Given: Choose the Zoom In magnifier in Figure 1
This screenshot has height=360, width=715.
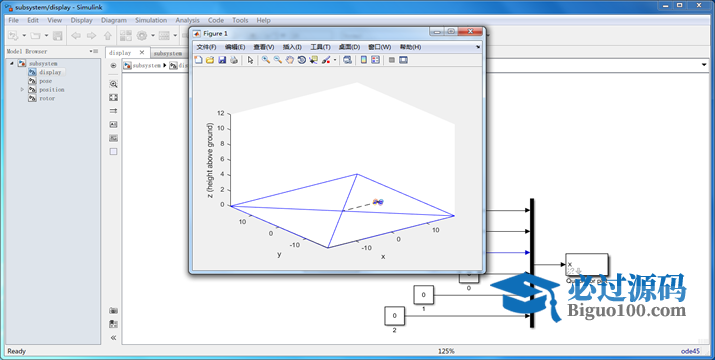Looking at the screenshot, I should pyautogui.click(x=266, y=60).
